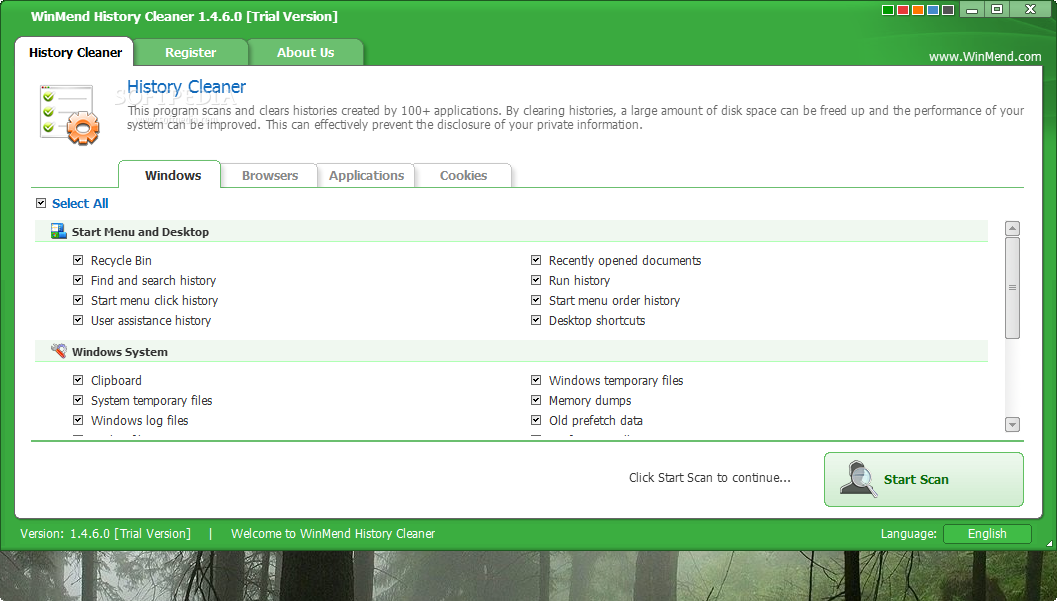Click the Start Scan button

point(924,479)
